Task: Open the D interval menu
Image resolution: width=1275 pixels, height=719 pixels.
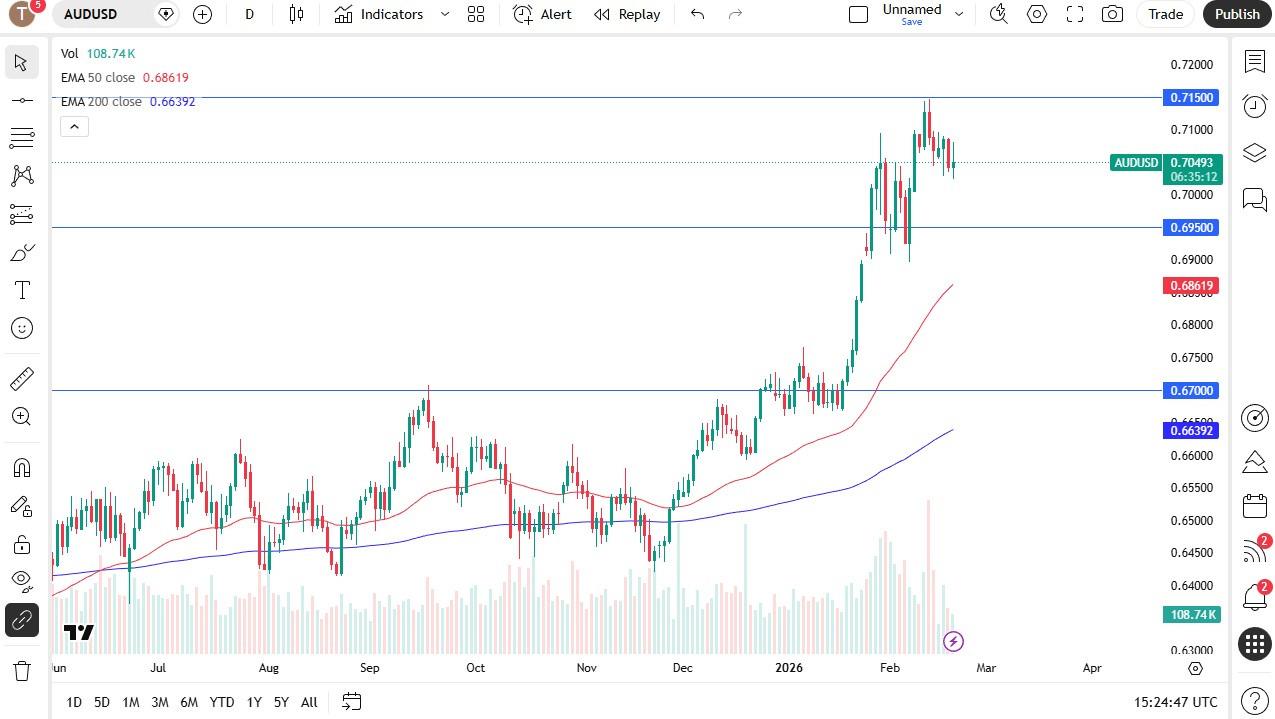Action: [249, 14]
